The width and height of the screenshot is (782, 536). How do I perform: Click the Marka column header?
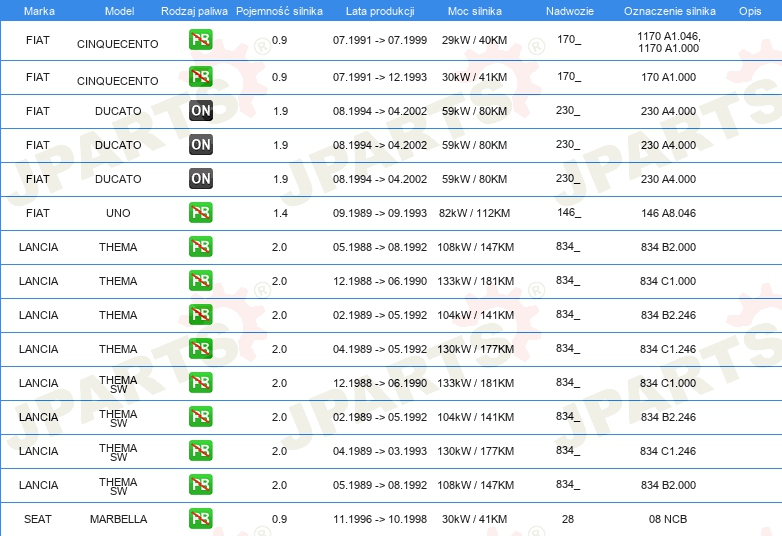pyautogui.click(x=39, y=11)
